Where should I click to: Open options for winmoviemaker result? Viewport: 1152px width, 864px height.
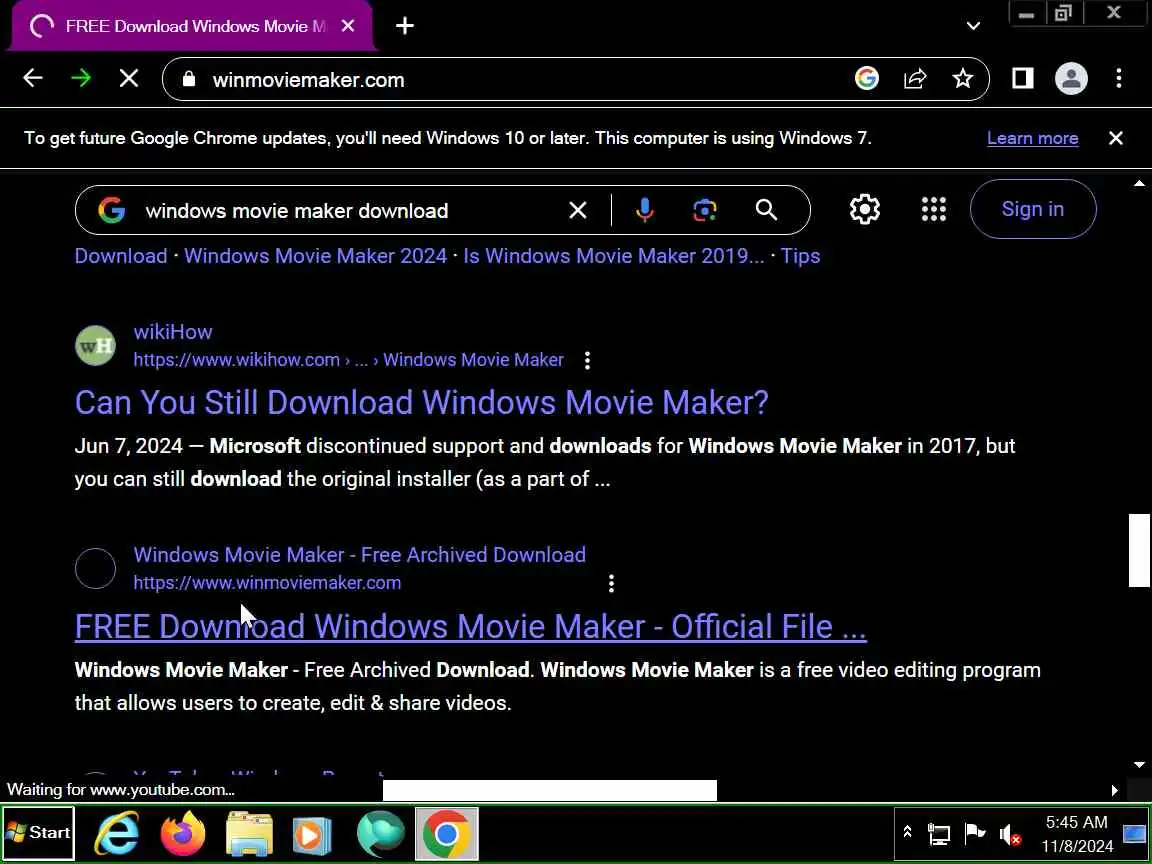coord(611,583)
